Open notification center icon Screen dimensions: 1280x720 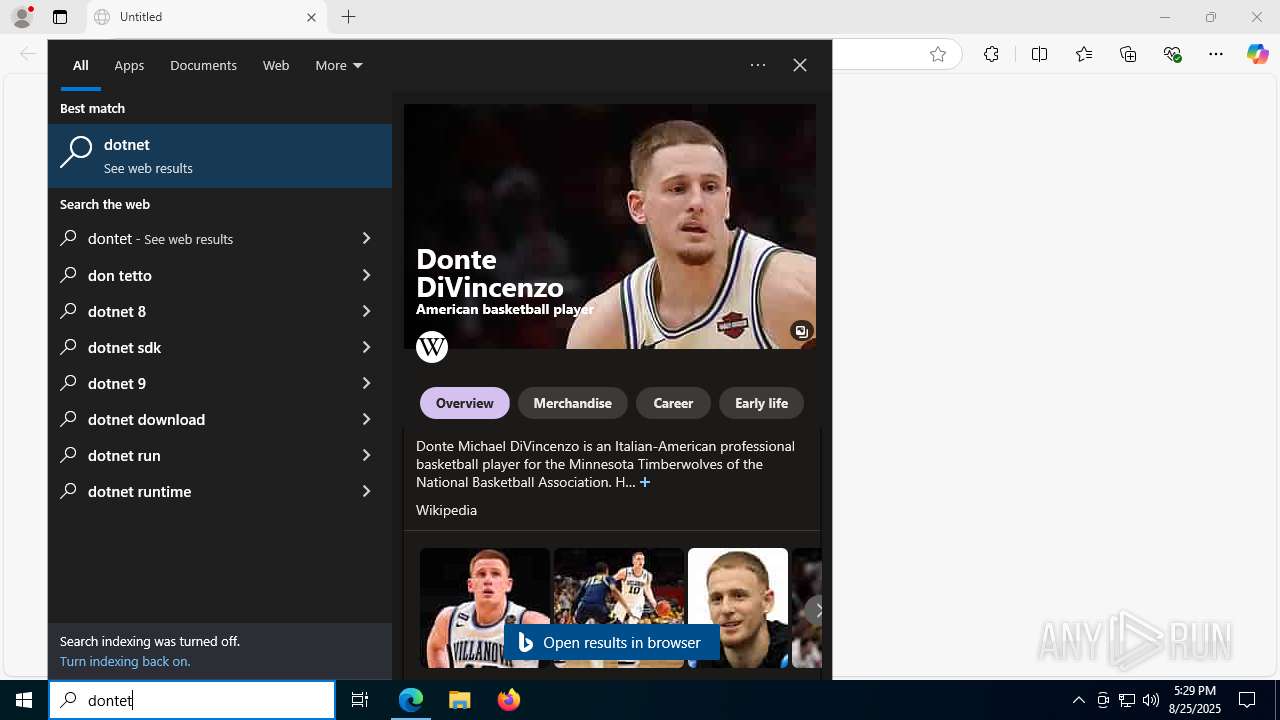click(1247, 700)
